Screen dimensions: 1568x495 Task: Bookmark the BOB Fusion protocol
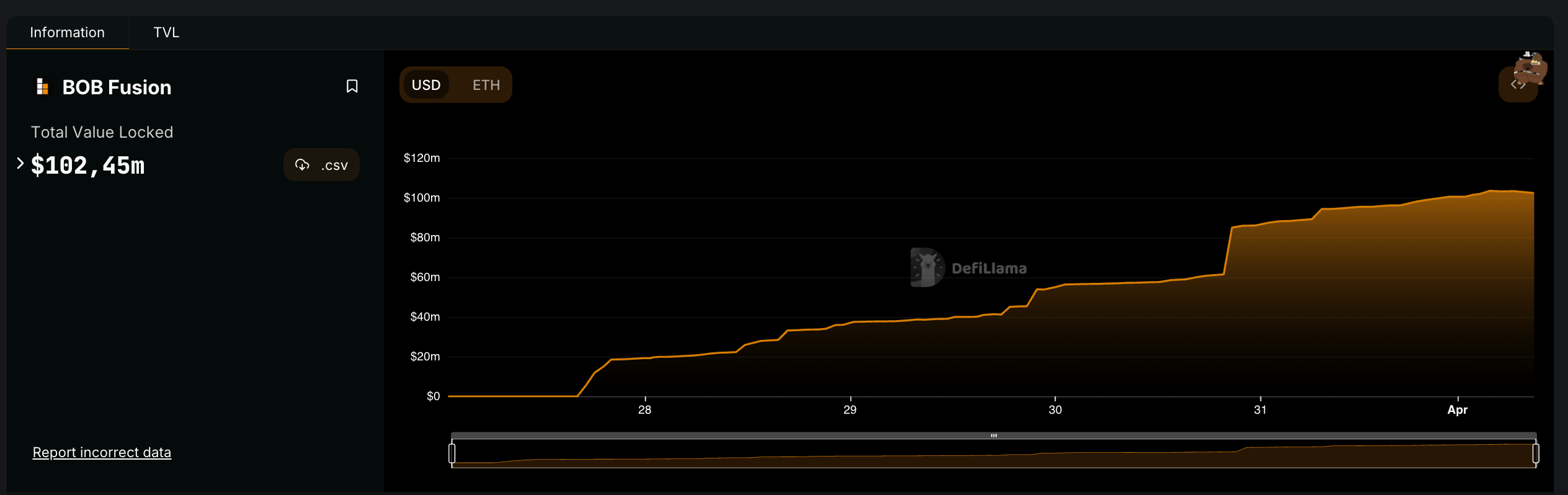click(x=352, y=86)
